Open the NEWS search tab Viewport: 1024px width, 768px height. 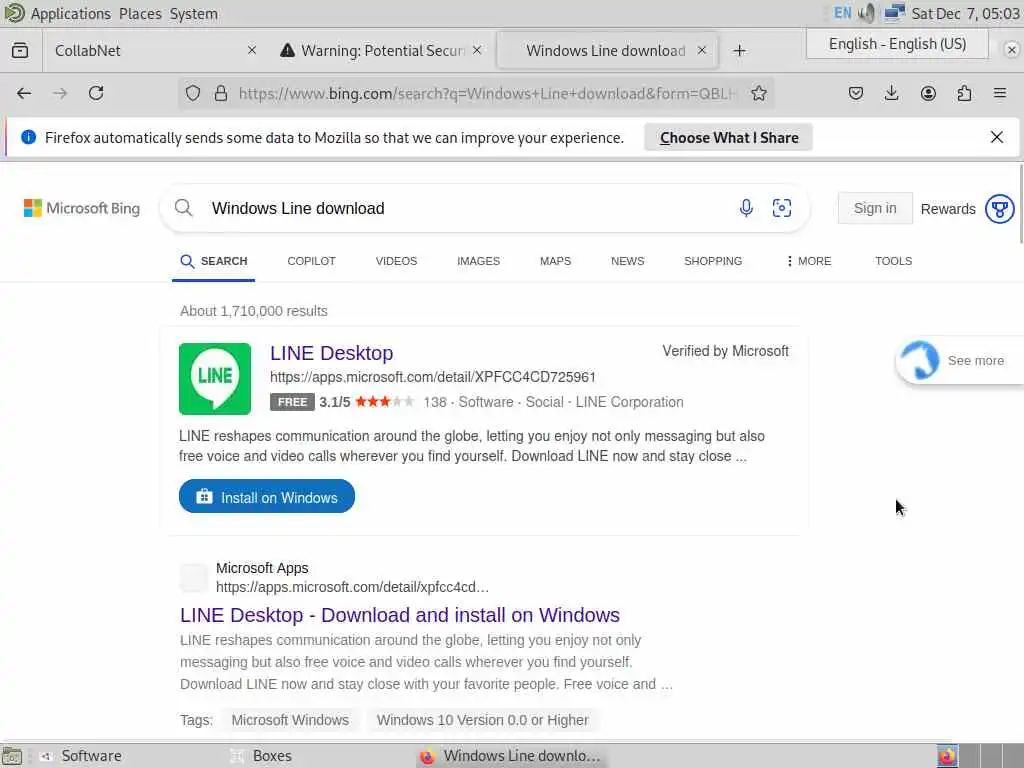point(628,261)
